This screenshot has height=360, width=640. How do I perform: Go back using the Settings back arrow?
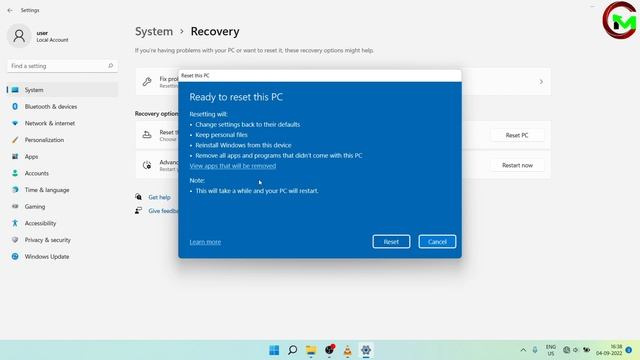[10, 10]
